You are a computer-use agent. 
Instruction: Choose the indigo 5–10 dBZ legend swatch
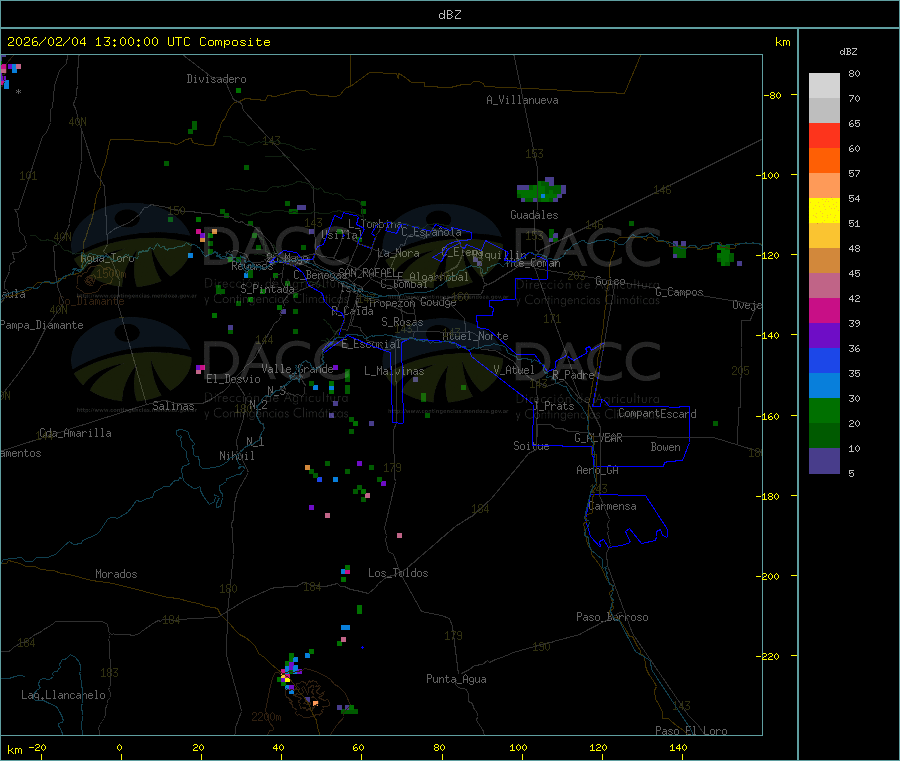click(824, 461)
